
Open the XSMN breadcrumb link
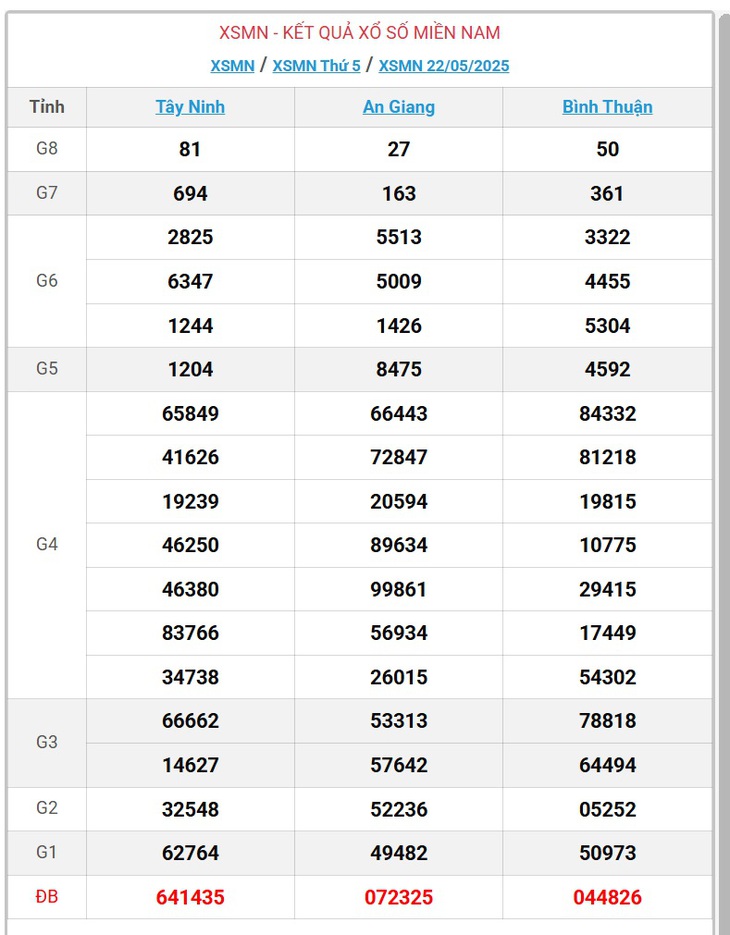click(232, 66)
